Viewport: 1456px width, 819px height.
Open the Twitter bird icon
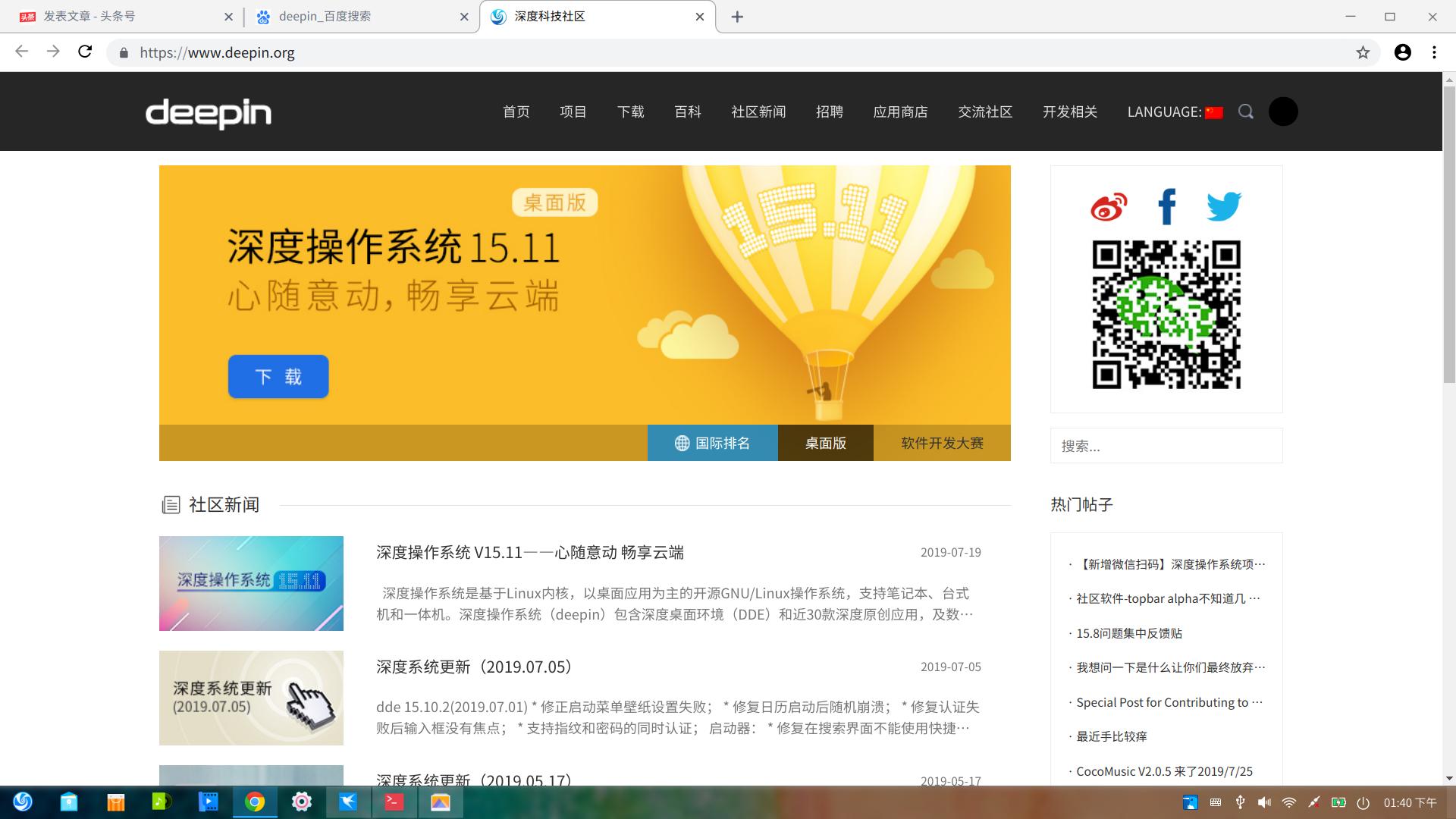tap(1224, 206)
